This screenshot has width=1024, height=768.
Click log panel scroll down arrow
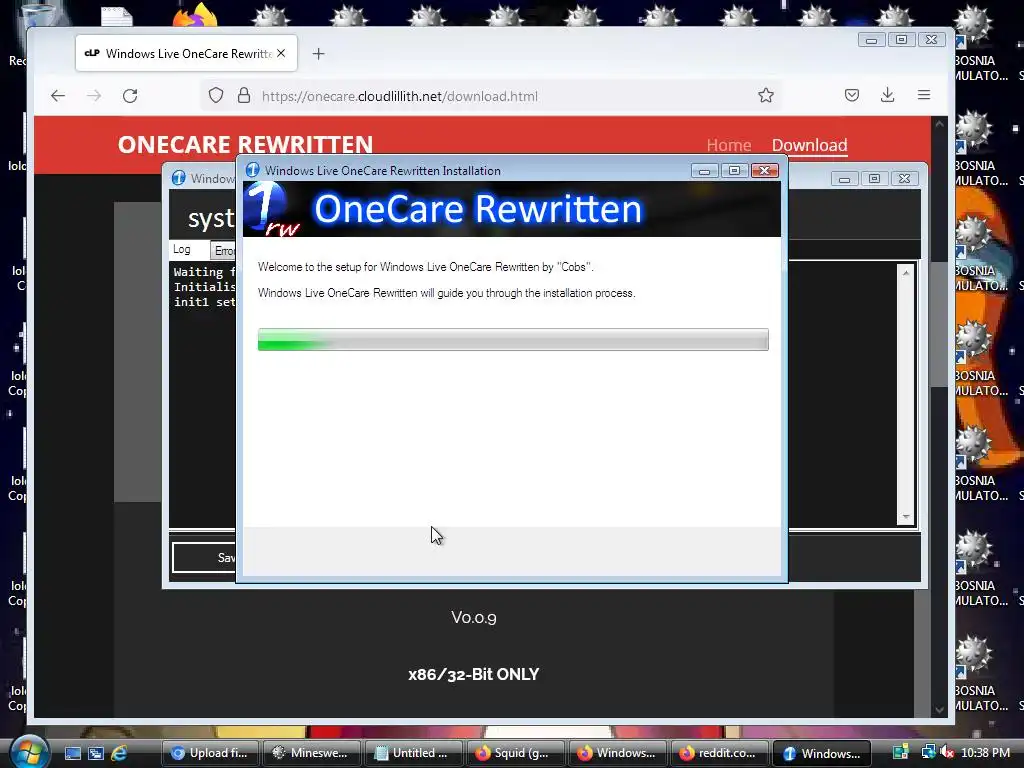pyautogui.click(x=906, y=517)
